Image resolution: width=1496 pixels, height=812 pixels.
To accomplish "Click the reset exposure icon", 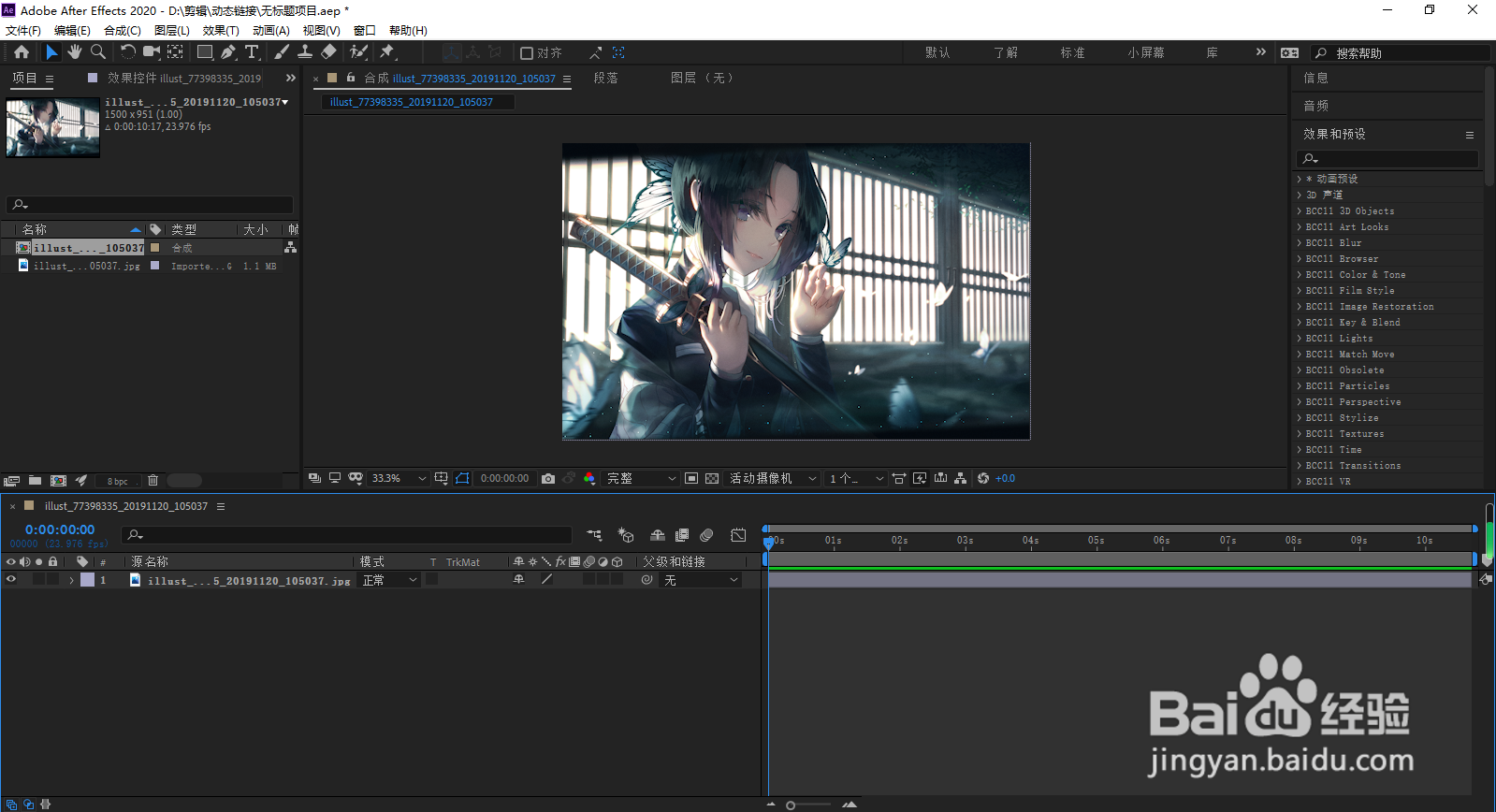I will 983,478.
